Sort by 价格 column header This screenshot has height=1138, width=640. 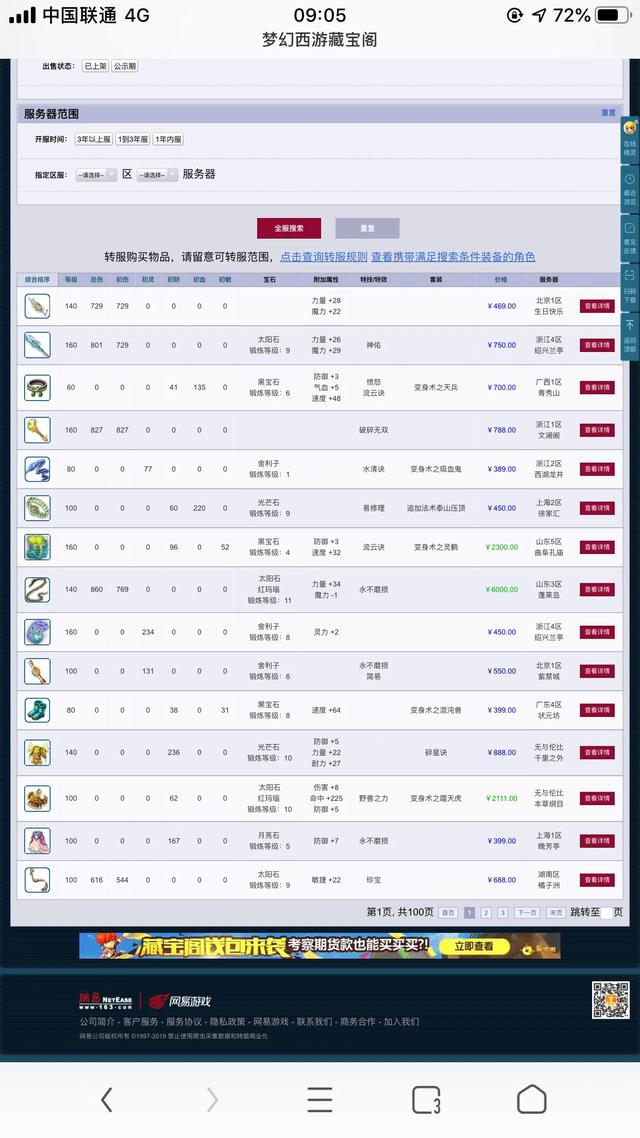coord(501,279)
